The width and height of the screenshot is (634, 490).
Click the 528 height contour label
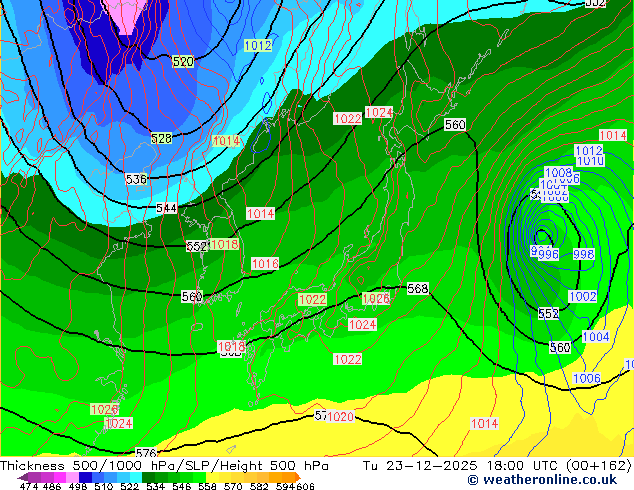pyautogui.click(x=161, y=138)
